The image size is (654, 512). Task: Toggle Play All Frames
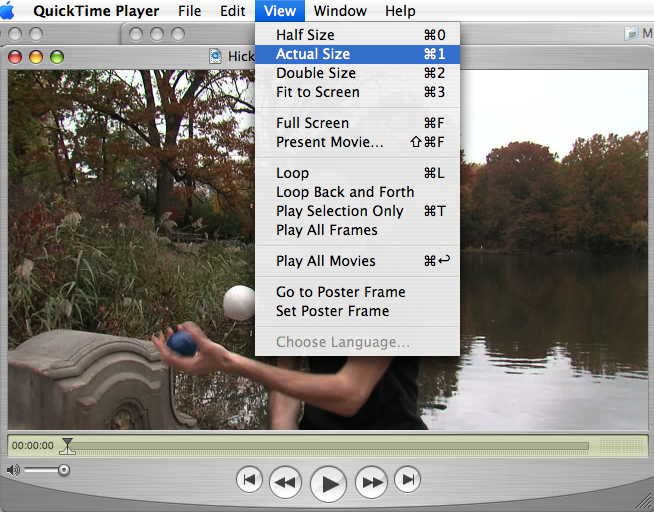tap(357, 230)
